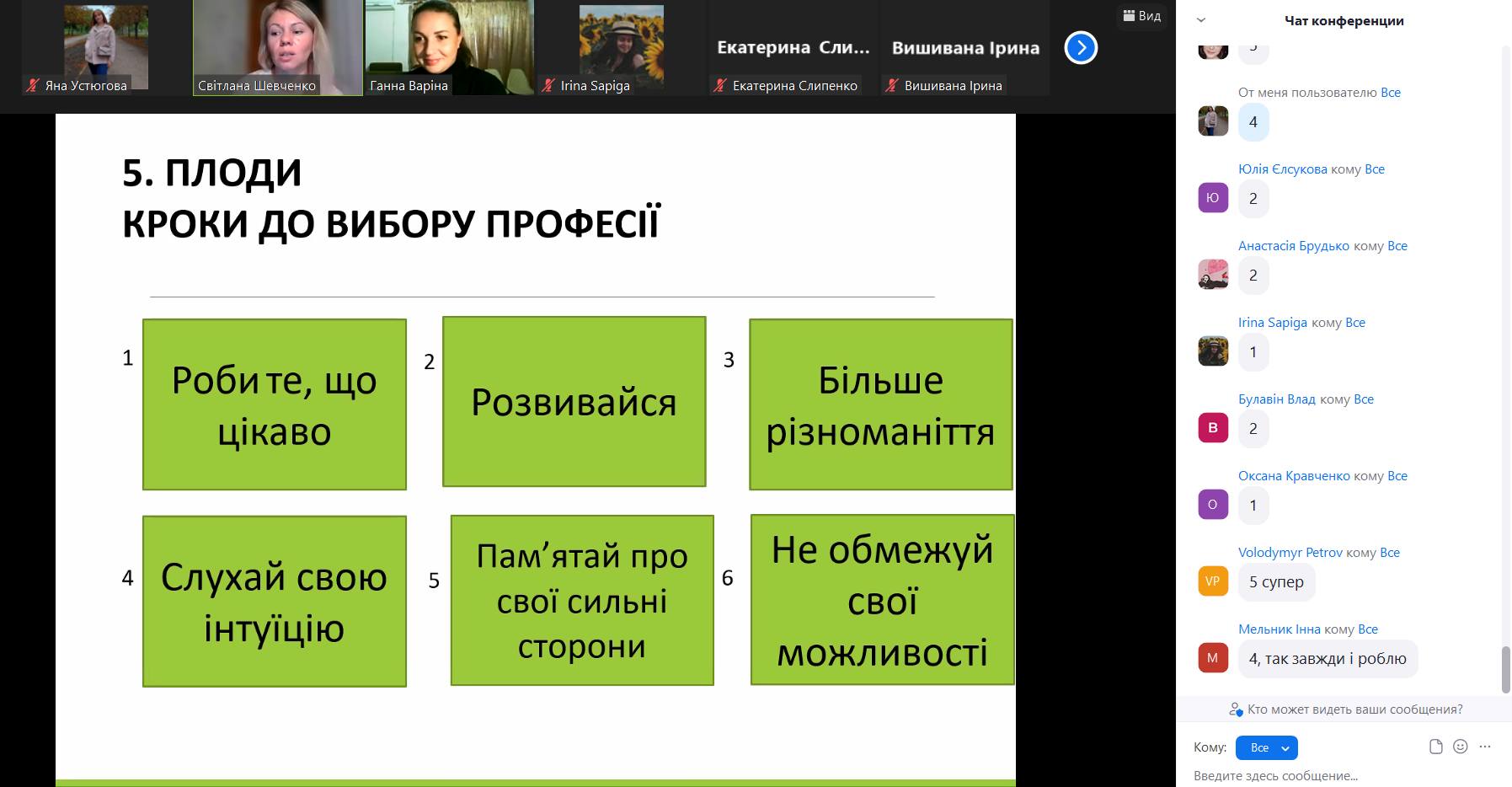Click Юлія Єлсукова's purple Ю avatar
Screen dimensions: 1512x787
click(x=1212, y=198)
